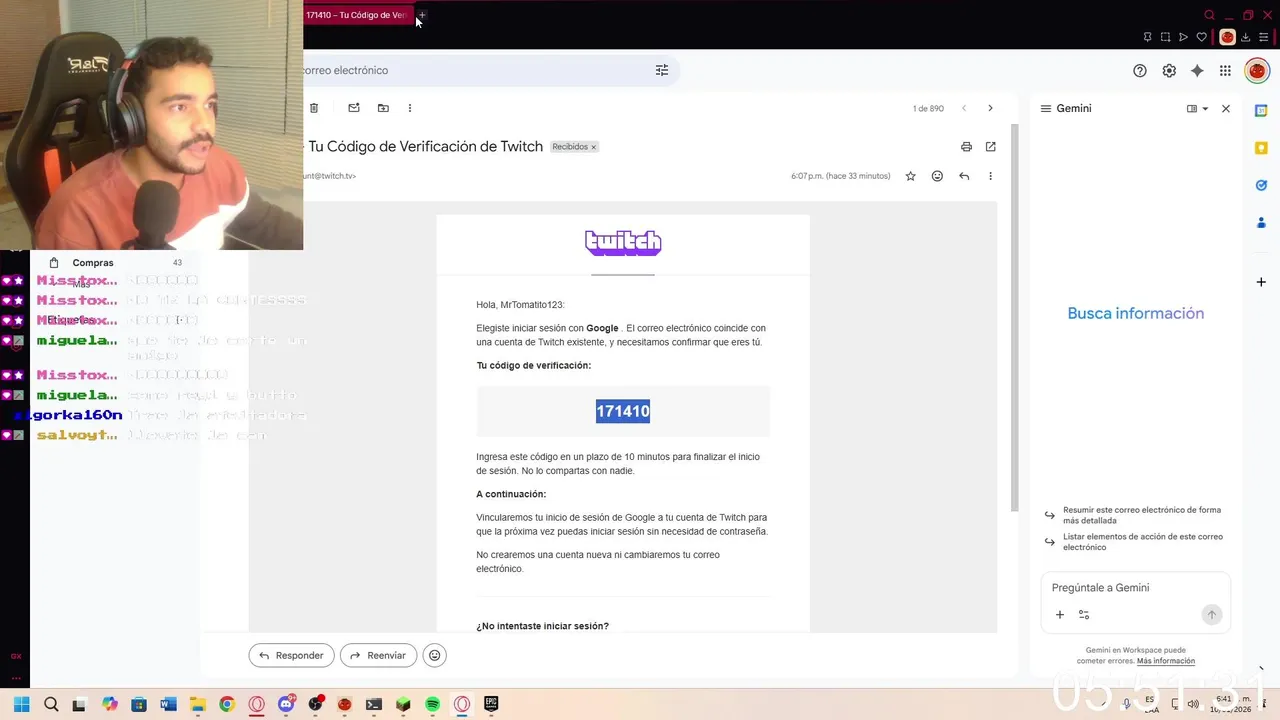Screen dimensions: 1280x720
Task: Open Discord from the taskbar
Action: tap(286, 704)
